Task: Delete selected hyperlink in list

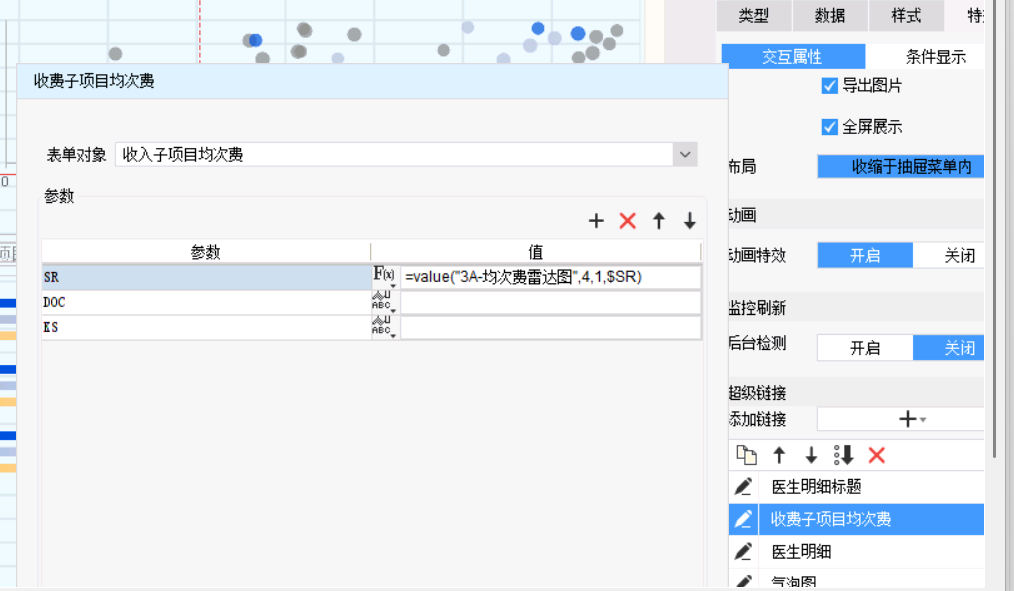Action: coord(876,455)
